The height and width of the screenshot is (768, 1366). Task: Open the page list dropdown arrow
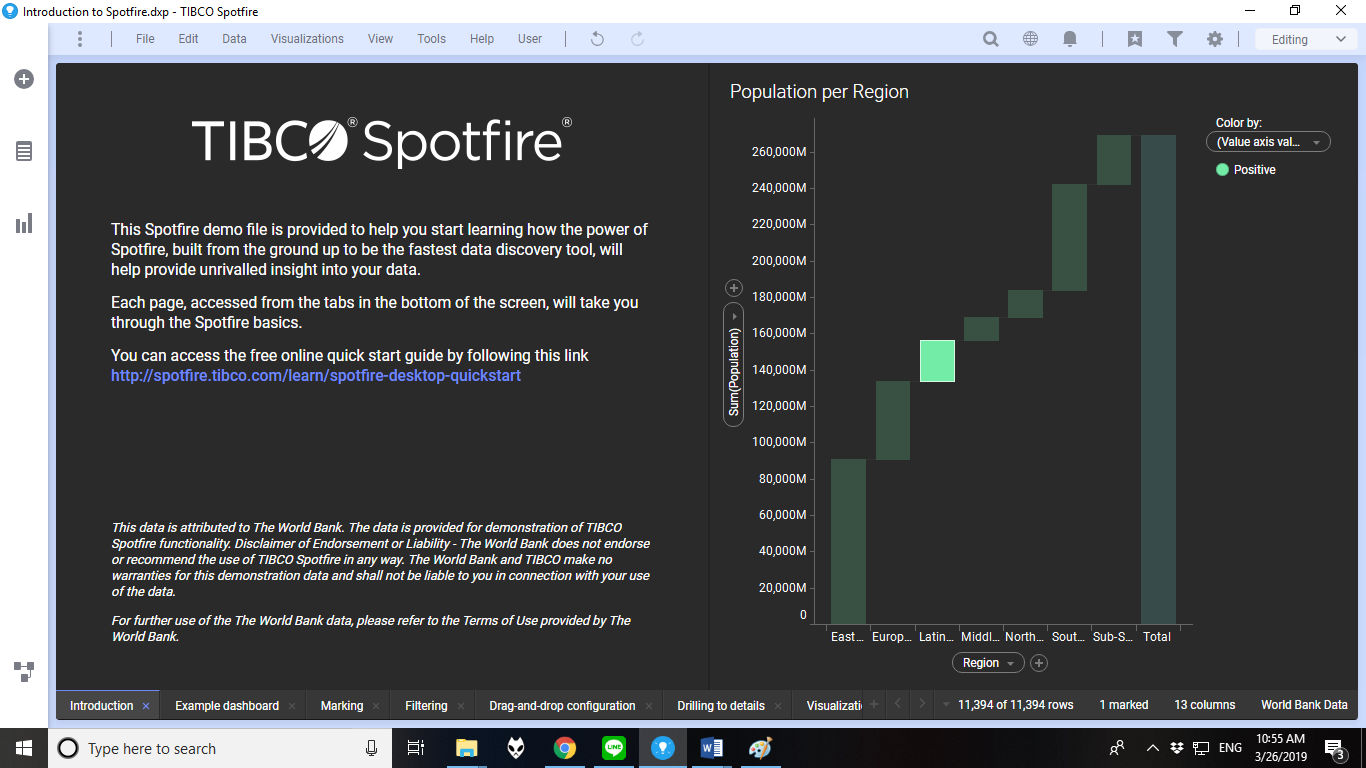tap(946, 705)
